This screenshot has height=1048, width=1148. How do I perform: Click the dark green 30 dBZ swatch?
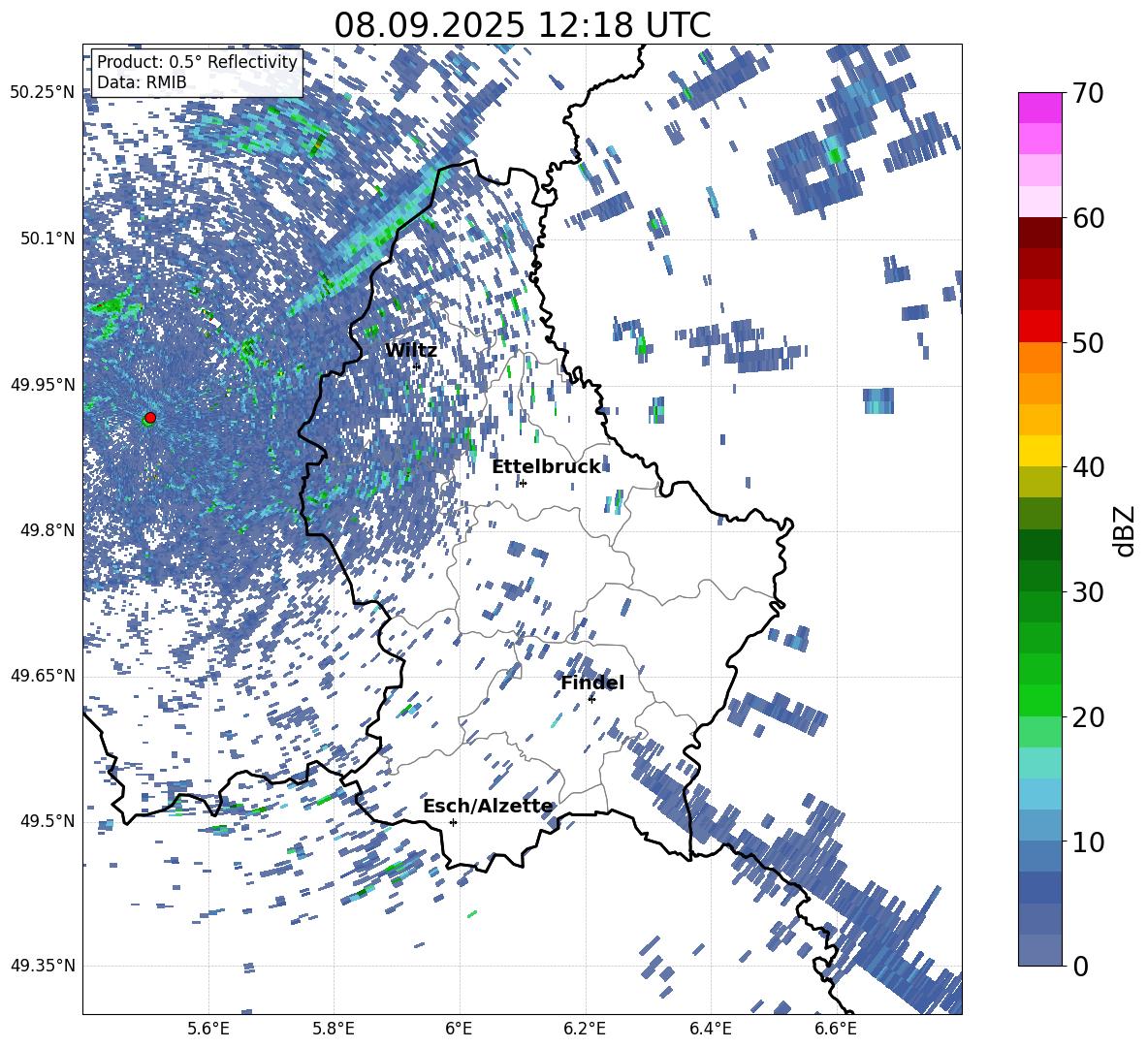(1040, 576)
